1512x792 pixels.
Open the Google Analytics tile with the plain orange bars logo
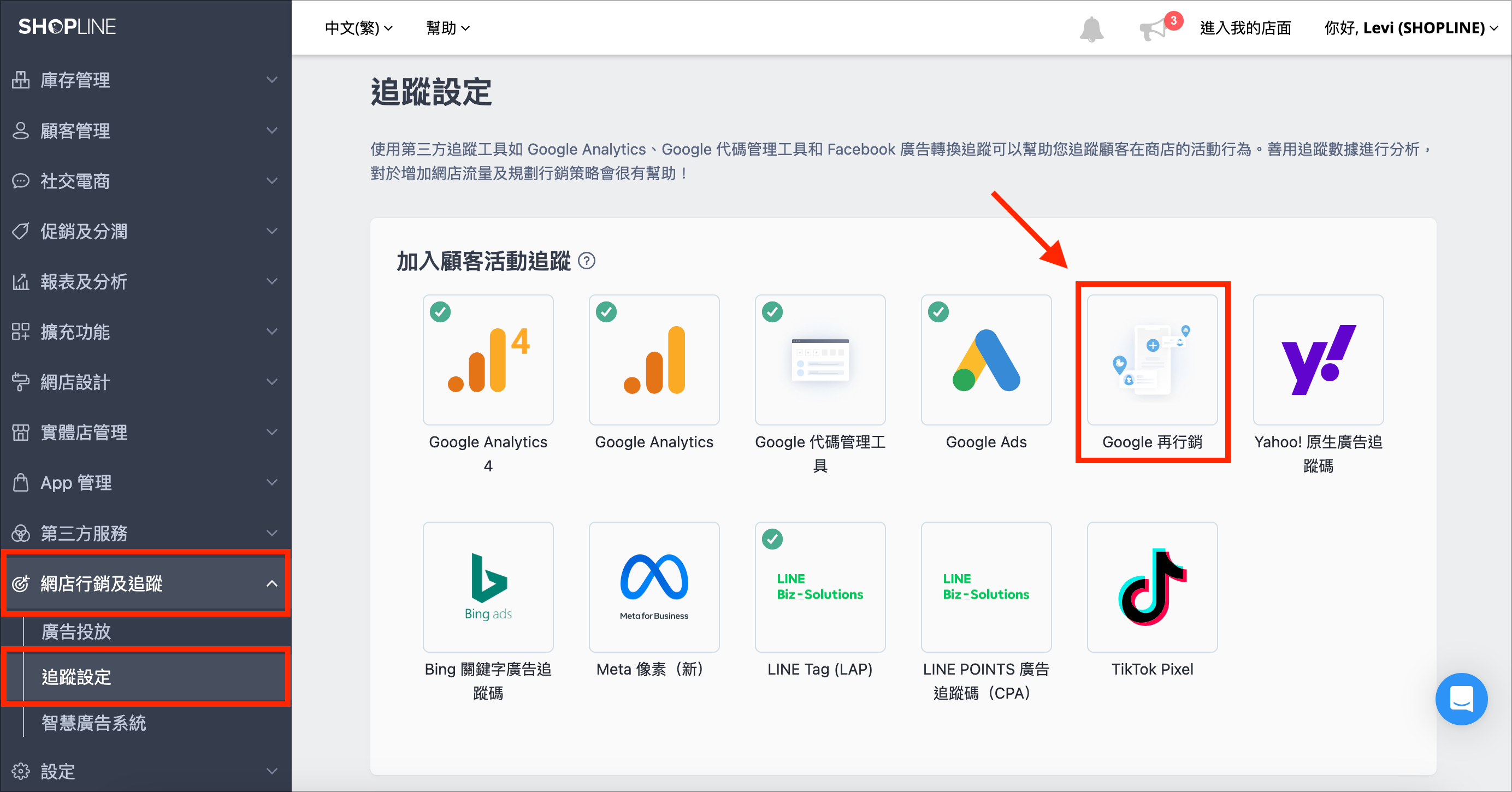654,359
